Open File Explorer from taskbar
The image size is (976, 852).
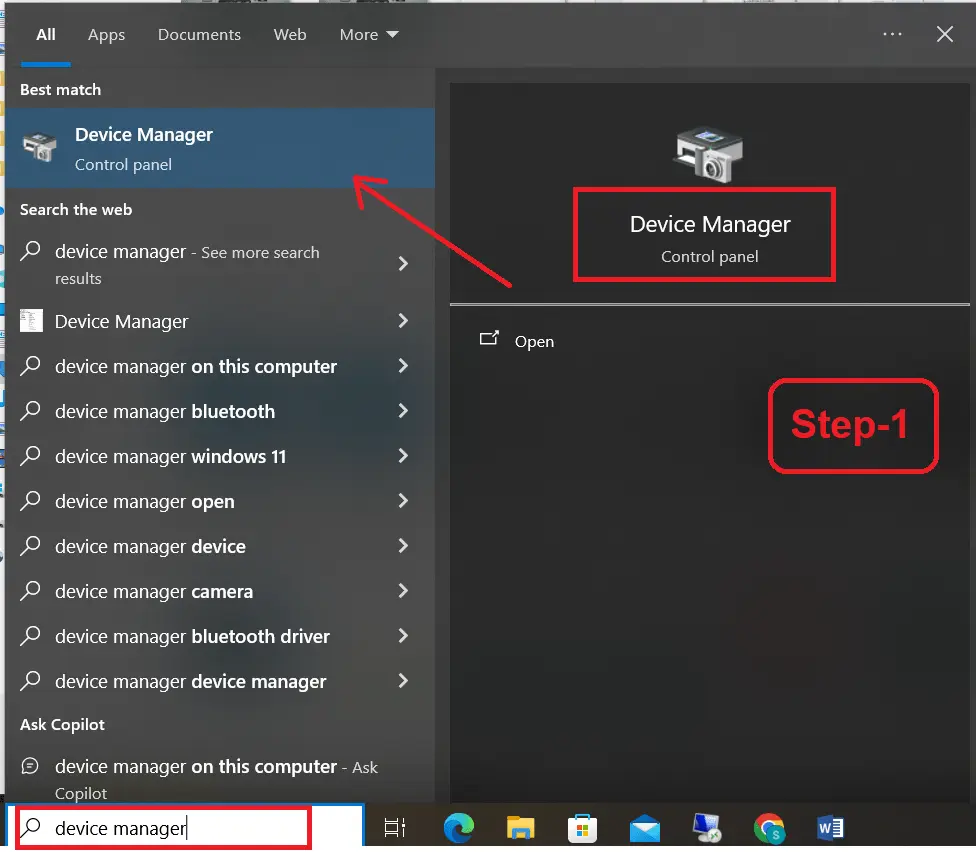tap(520, 828)
